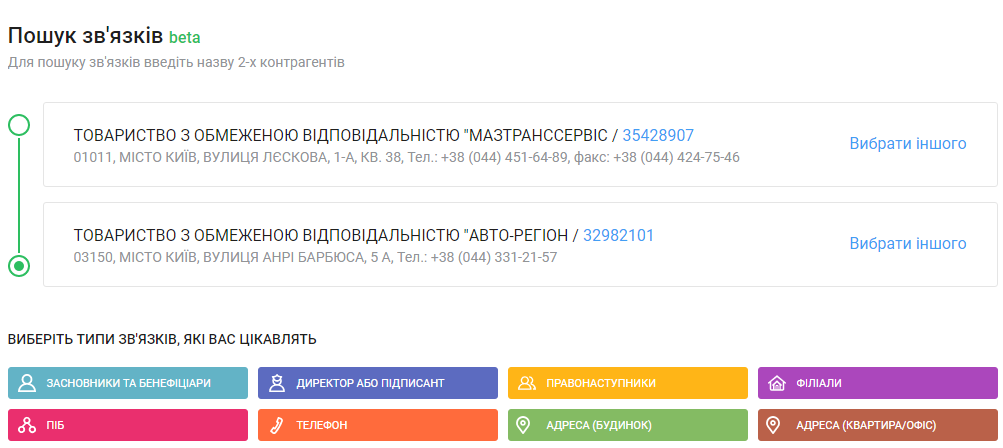Open company code 32982101 link
Screen dimensions: 1003x448
click(x=618, y=235)
